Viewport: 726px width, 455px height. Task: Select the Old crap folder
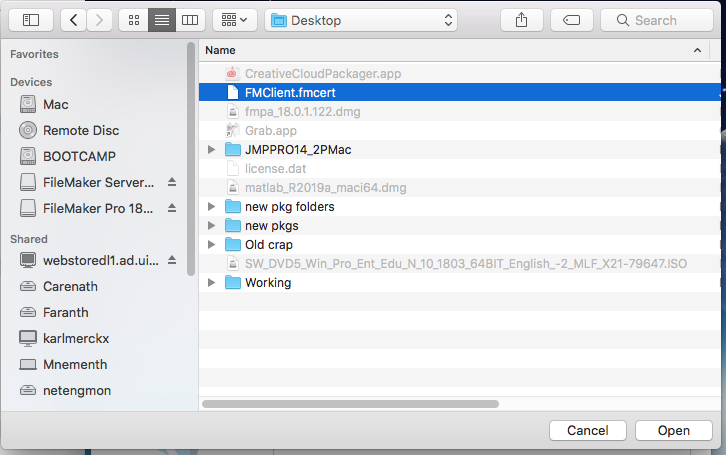[x=460, y=244]
